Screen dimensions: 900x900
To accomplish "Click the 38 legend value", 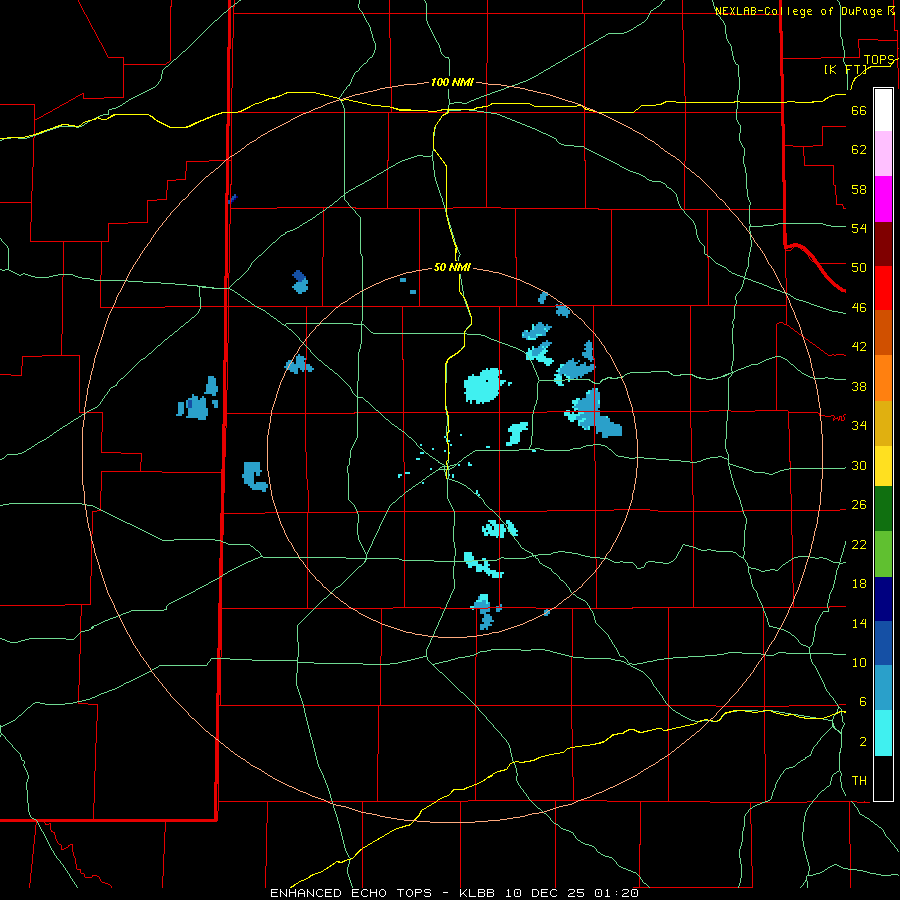I will pos(859,386).
